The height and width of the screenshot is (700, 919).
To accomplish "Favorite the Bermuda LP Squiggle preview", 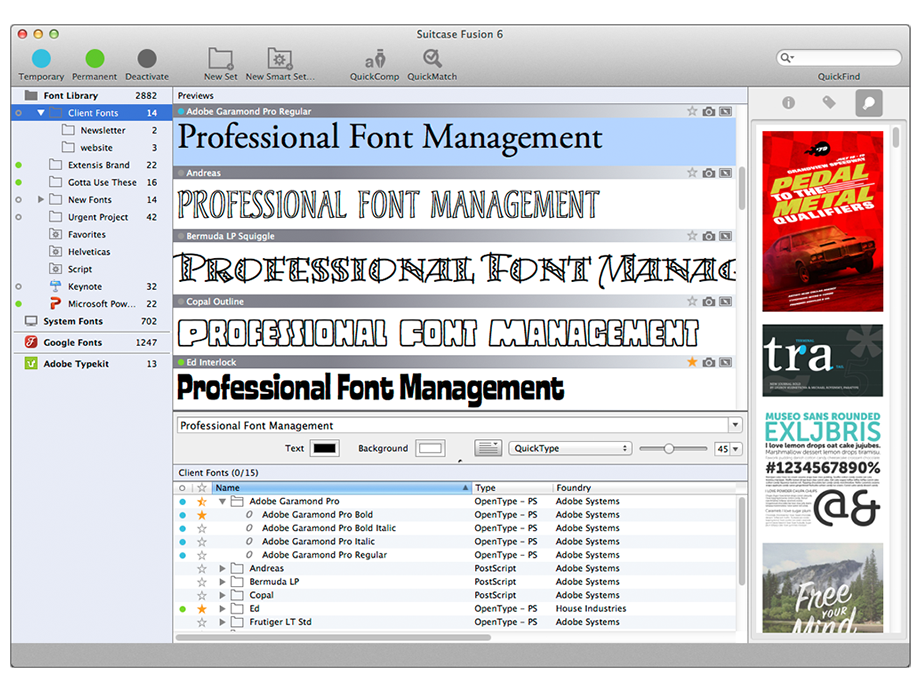I will pos(692,236).
